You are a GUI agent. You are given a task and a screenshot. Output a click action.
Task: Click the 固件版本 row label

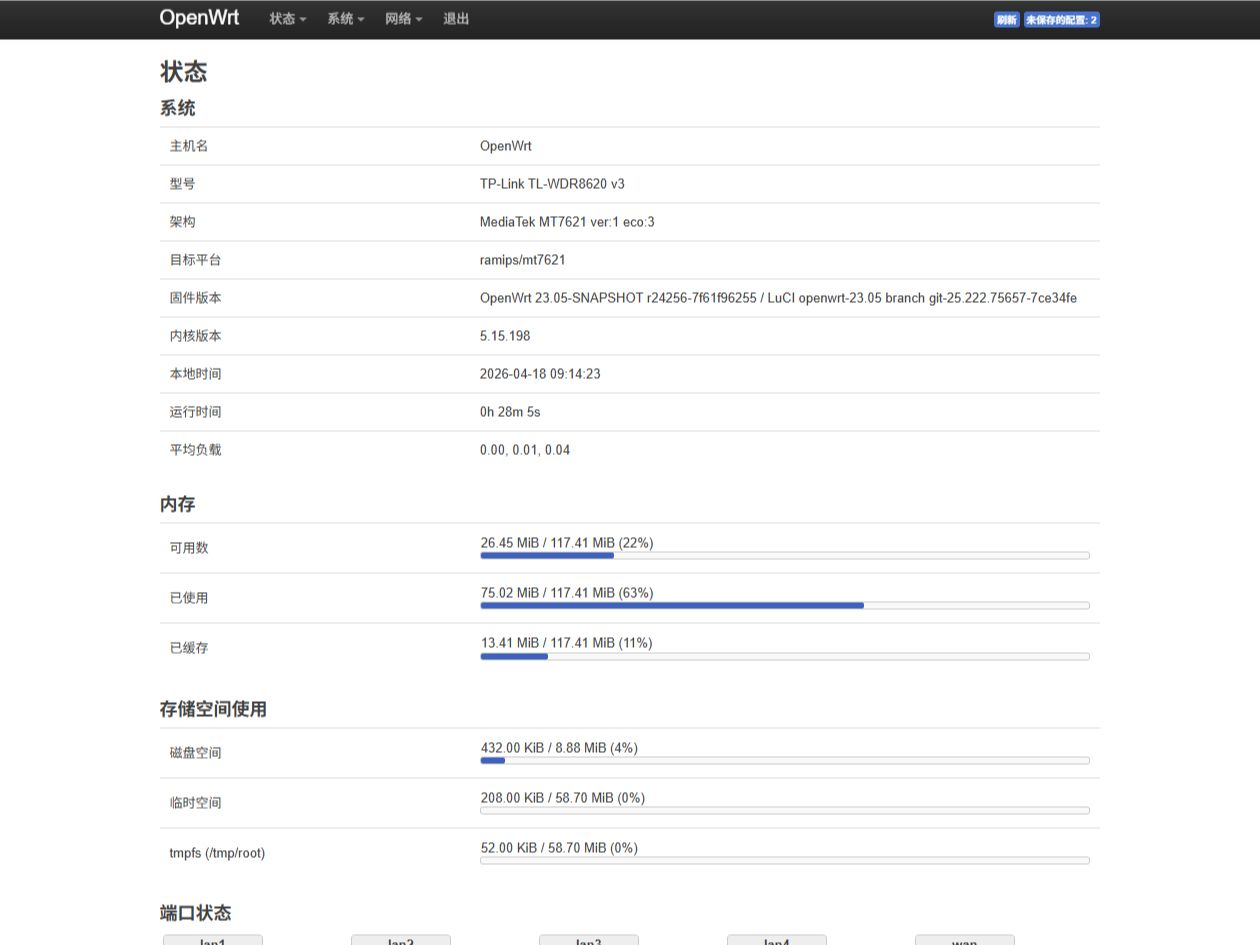pyautogui.click(x=196, y=298)
